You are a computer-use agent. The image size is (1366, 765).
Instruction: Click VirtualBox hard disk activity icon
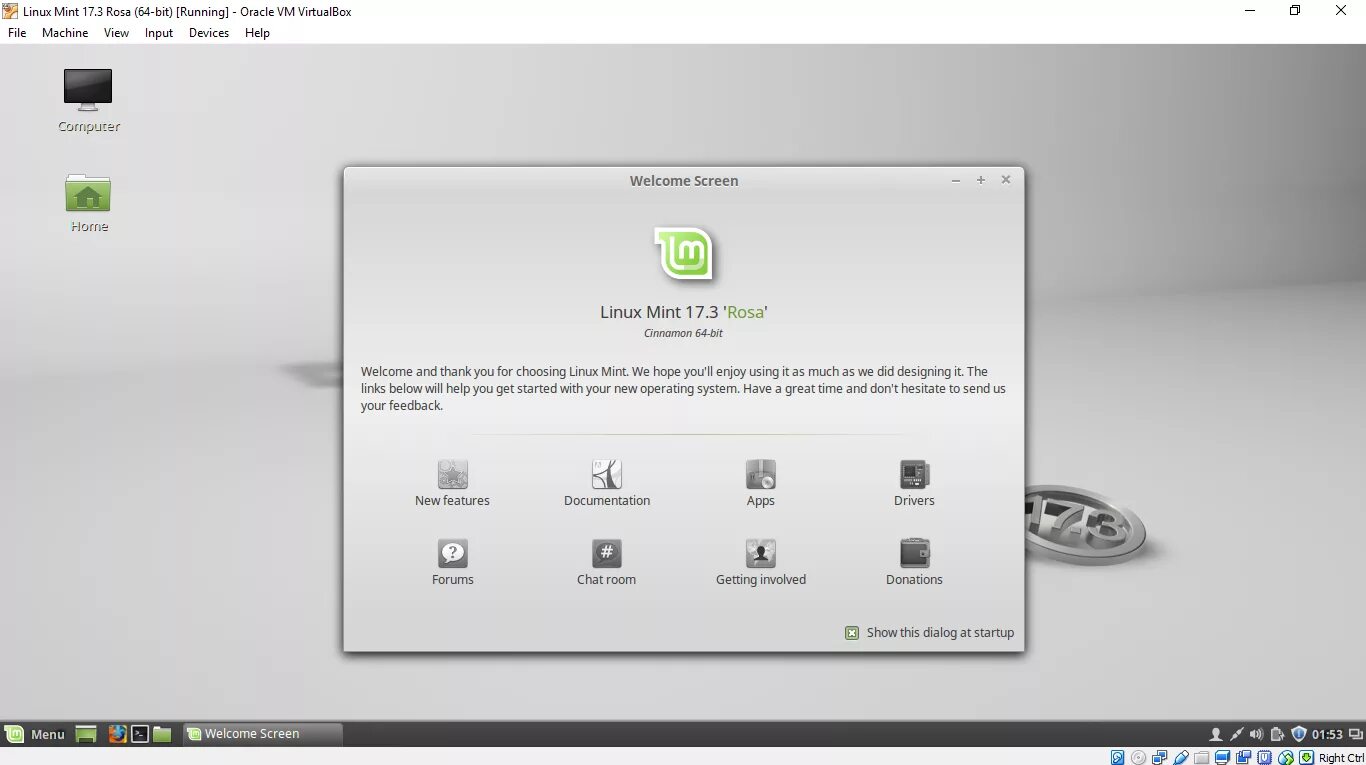pyautogui.click(x=1117, y=757)
